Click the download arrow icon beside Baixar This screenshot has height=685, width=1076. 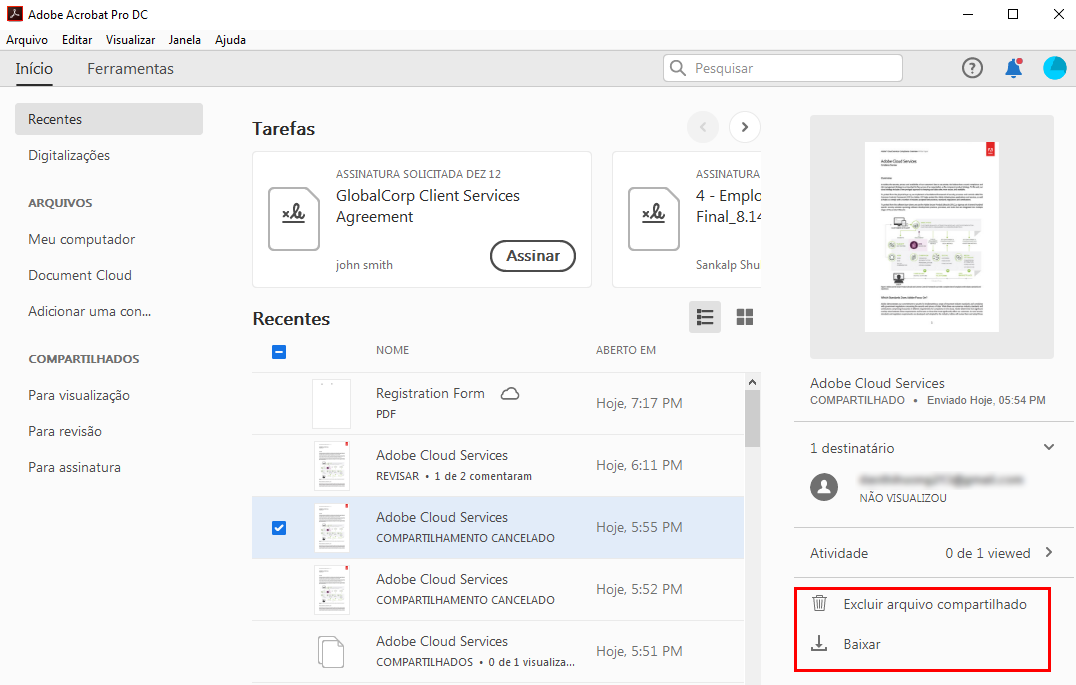pos(819,644)
